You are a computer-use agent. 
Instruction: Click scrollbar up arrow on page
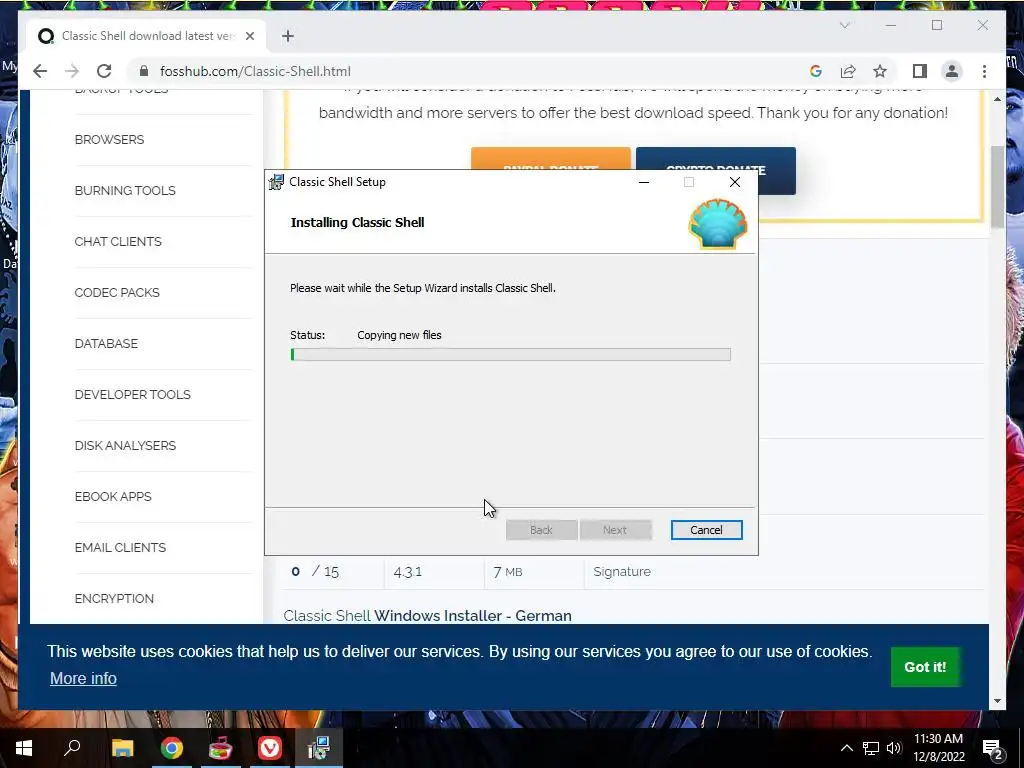coord(997,99)
